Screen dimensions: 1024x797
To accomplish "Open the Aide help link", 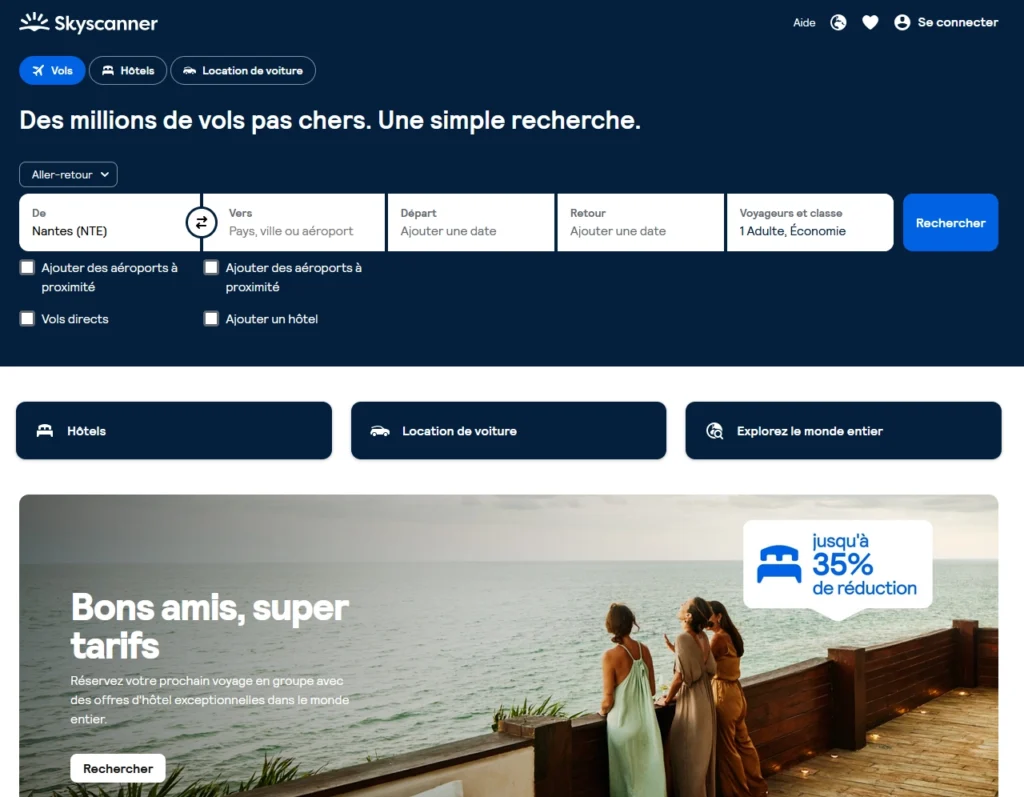I will point(804,23).
